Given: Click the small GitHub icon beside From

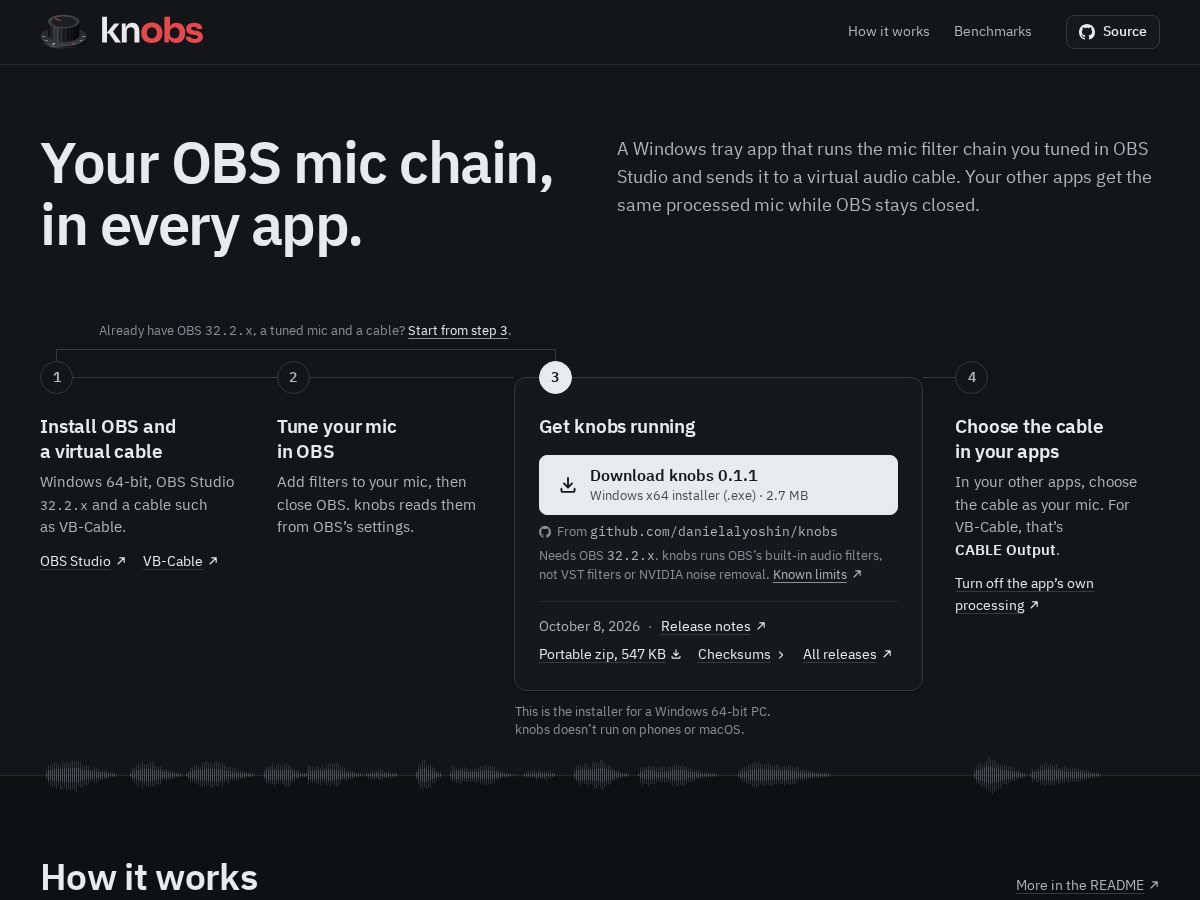Looking at the screenshot, I should tap(545, 532).
